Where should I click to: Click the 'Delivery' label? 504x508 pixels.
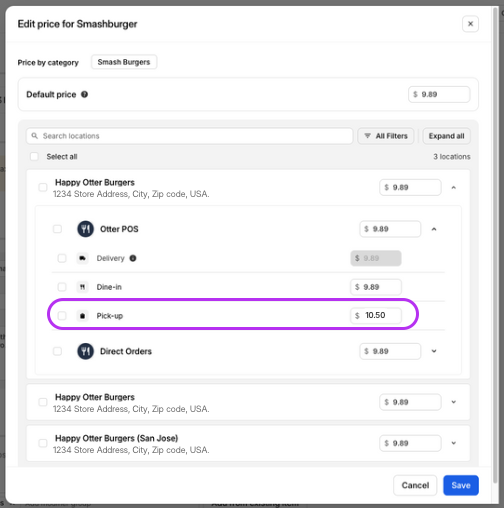point(110,258)
